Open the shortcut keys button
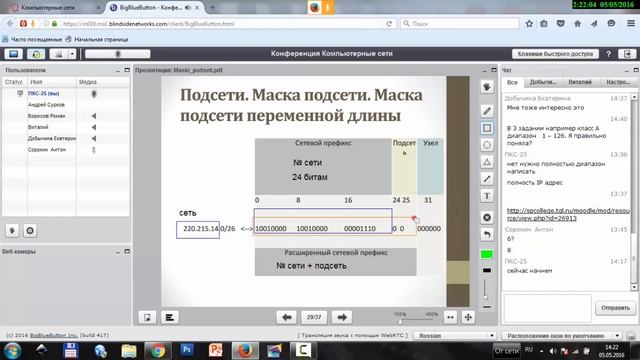640x360 pixels. click(x=555, y=54)
